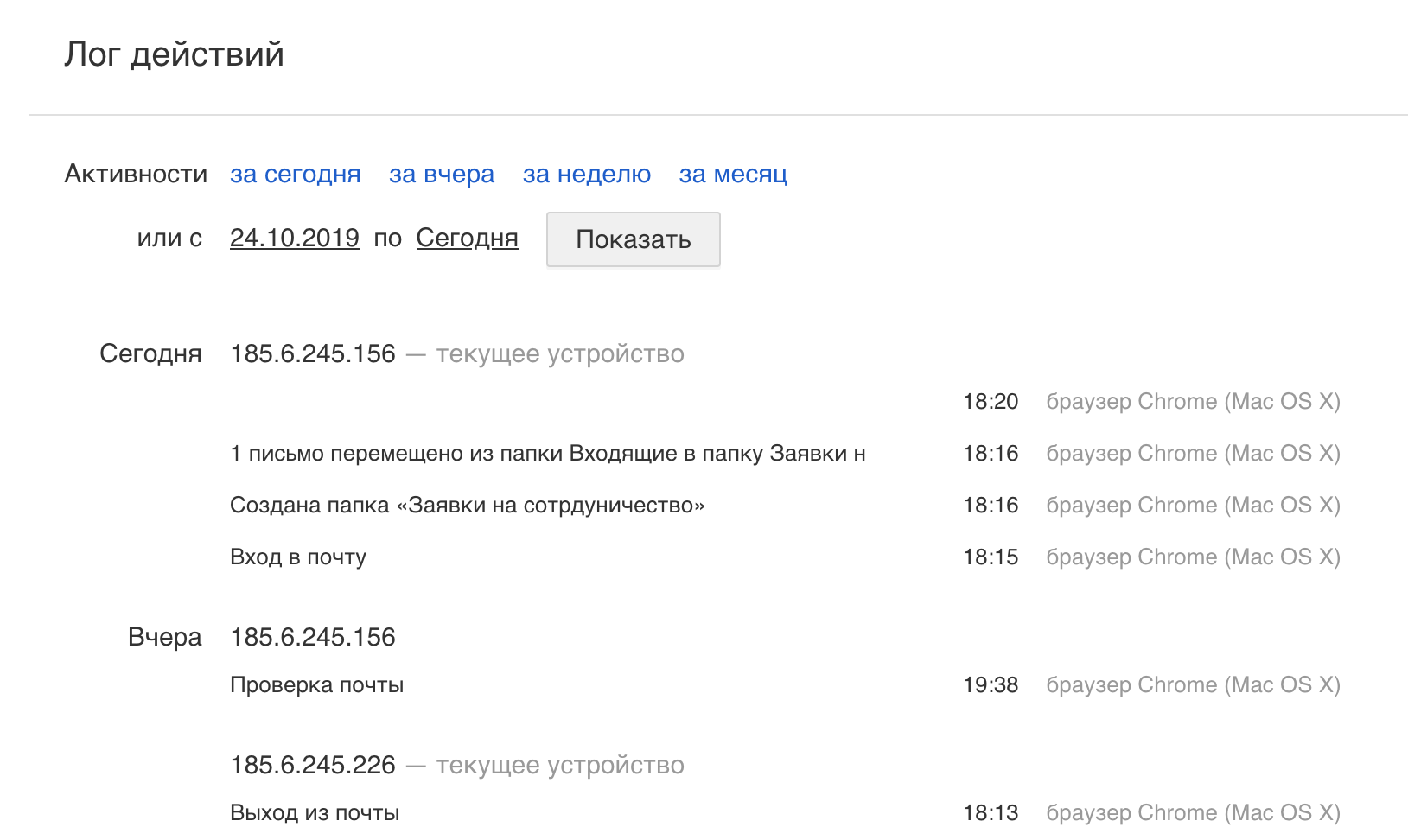Select the entry "Создана папка «Заявки на сотрдуничество»"
The width and height of the screenshot is (1408, 840).
pyautogui.click(x=467, y=505)
